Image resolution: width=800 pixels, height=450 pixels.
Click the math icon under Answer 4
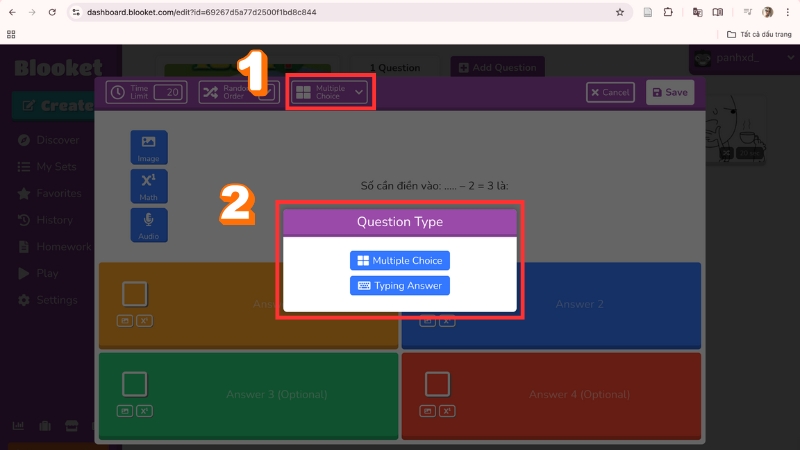[447, 411]
